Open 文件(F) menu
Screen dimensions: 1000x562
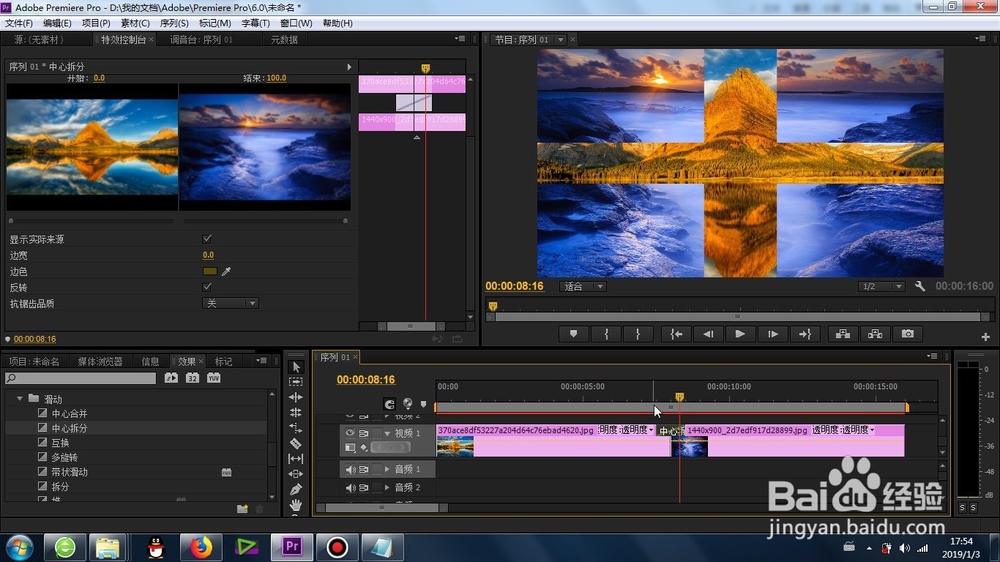pyautogui.click(x=18, y=23)
